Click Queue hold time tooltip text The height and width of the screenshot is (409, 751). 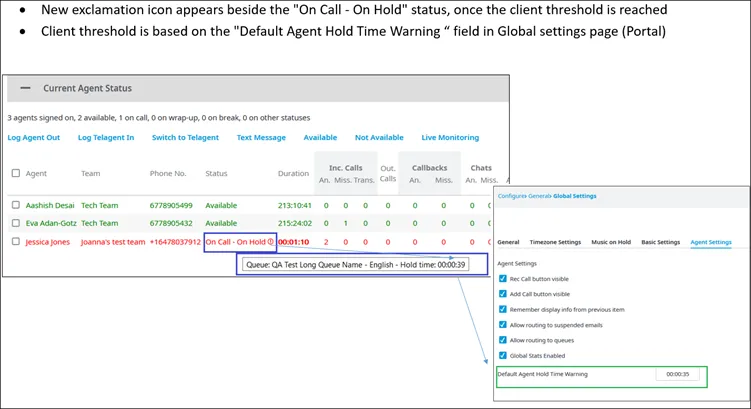click(355, 264)
